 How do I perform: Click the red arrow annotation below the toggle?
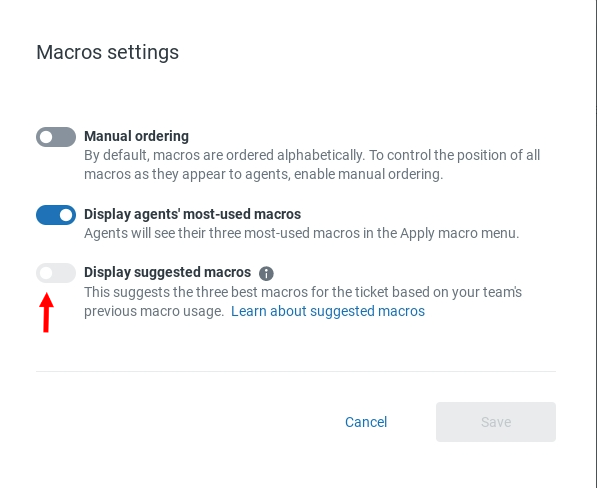pyautogui.click(x=46, y=313)
